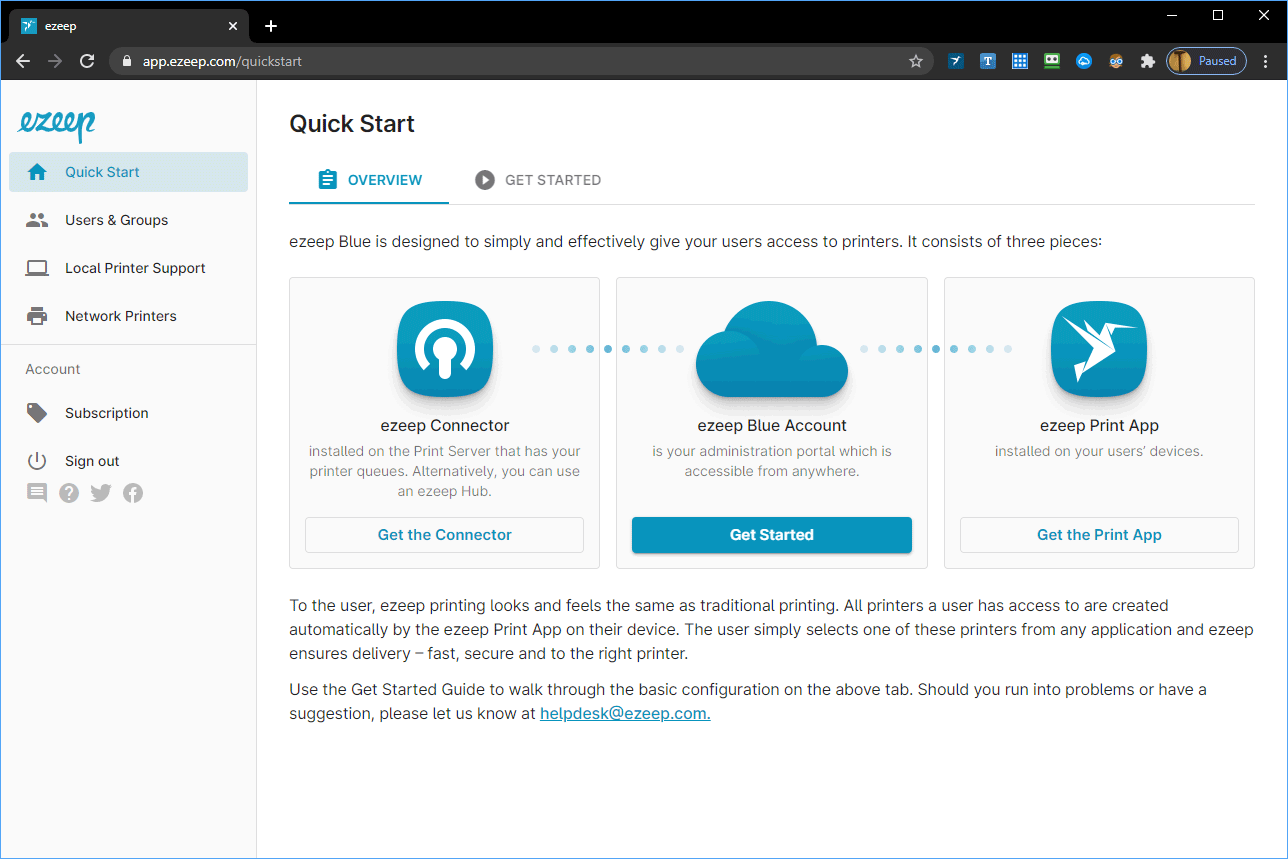Click the Get Started play icon
1288x859 pixels.
tap(485, 180)
